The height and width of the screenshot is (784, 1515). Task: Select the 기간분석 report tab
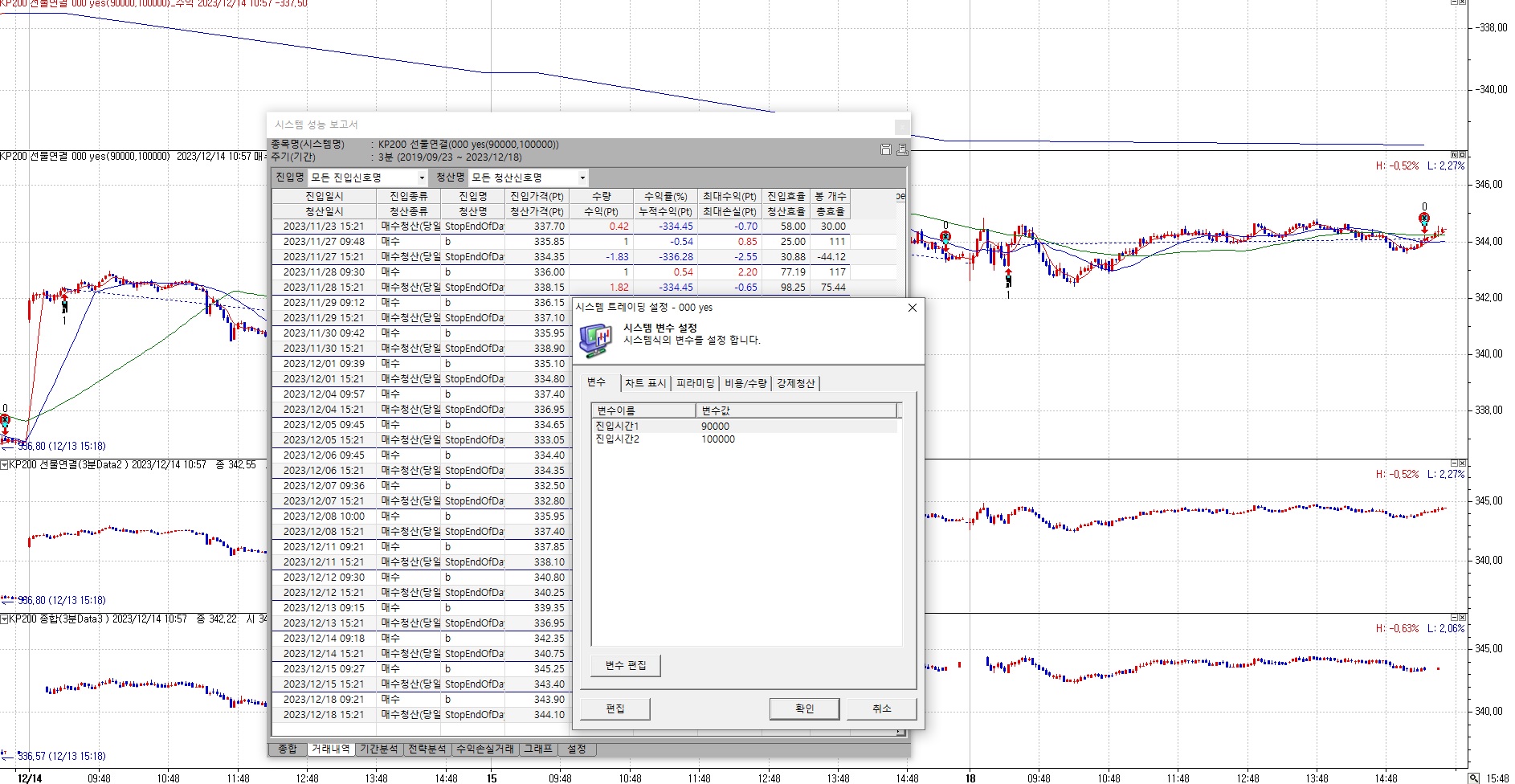pyautogui.click(x=378, y=749)
